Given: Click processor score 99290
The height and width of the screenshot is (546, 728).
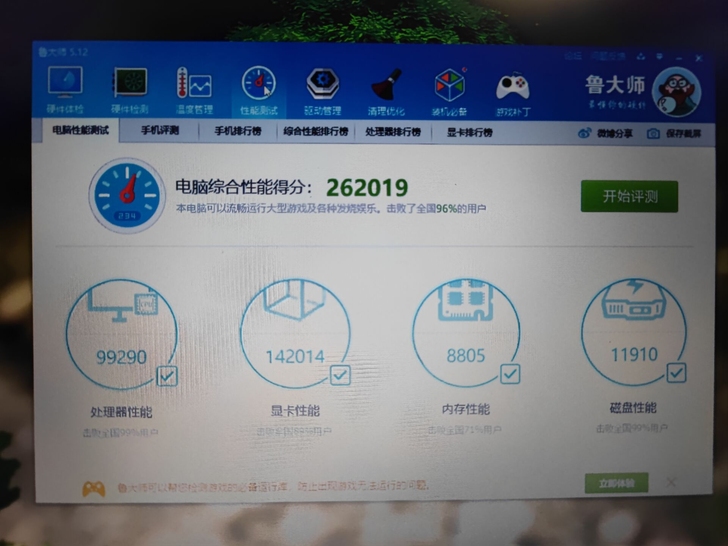Looking at the screenshot, I should coord(121,357).
